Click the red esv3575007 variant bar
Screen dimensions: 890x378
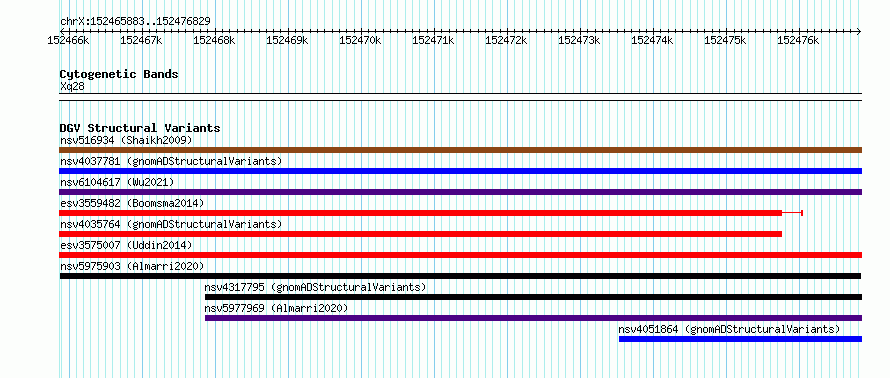[x=460, y=255]
